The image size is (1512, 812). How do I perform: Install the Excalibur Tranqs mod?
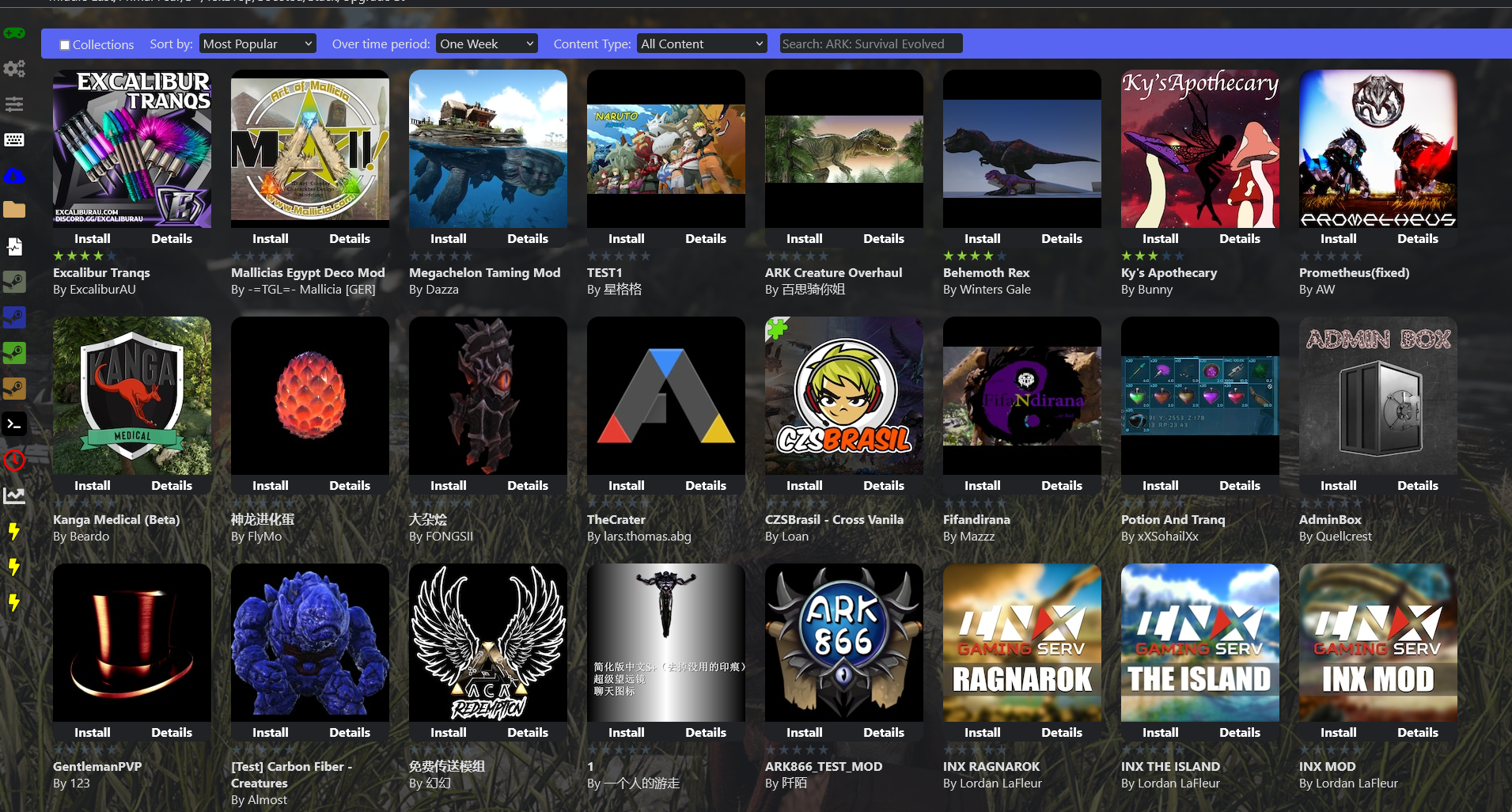point(93,238)
